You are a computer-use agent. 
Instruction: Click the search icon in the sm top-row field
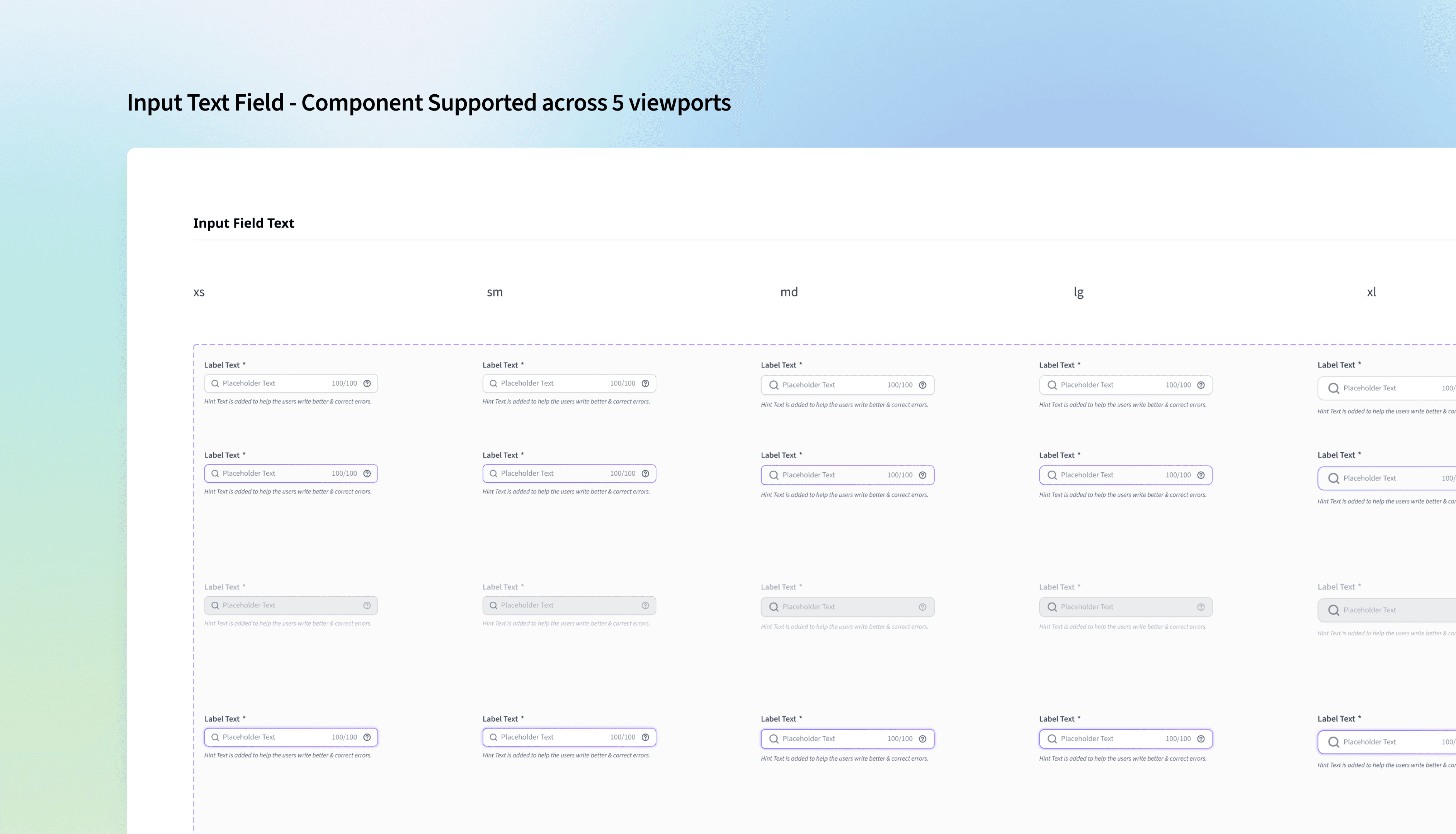click(x=493, y=384)
